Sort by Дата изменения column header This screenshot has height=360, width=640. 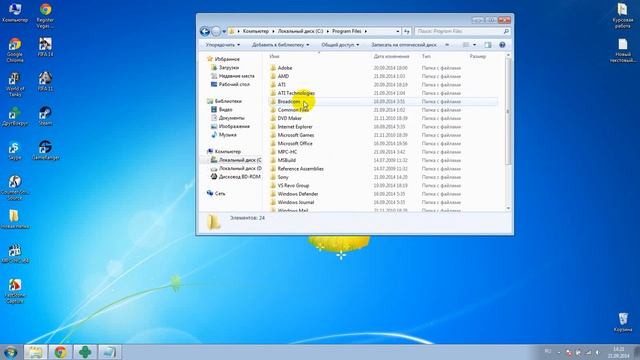pyautogui.click(x=391, y=56)
